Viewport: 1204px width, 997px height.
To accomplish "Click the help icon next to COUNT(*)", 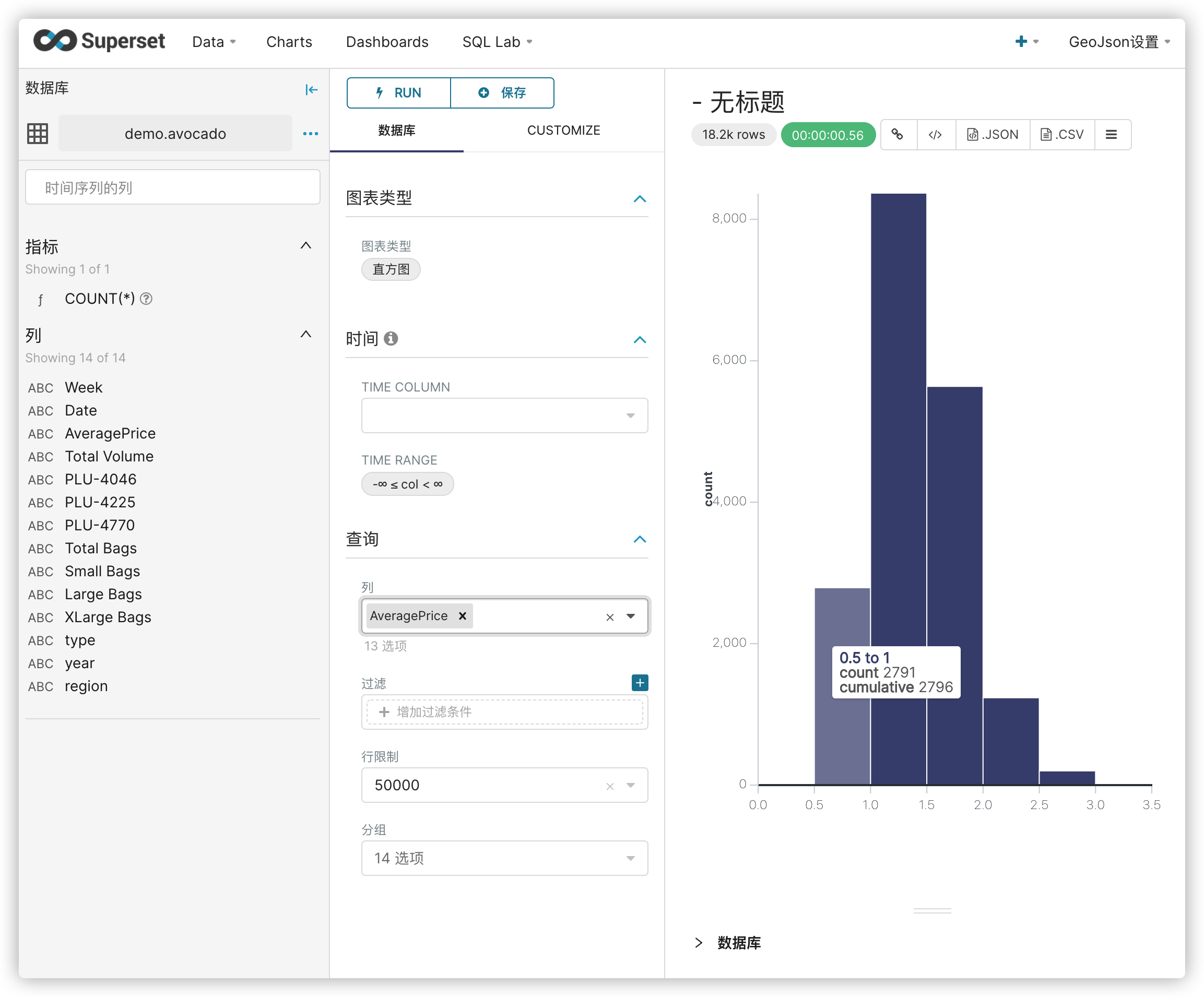I will point(147,298).
